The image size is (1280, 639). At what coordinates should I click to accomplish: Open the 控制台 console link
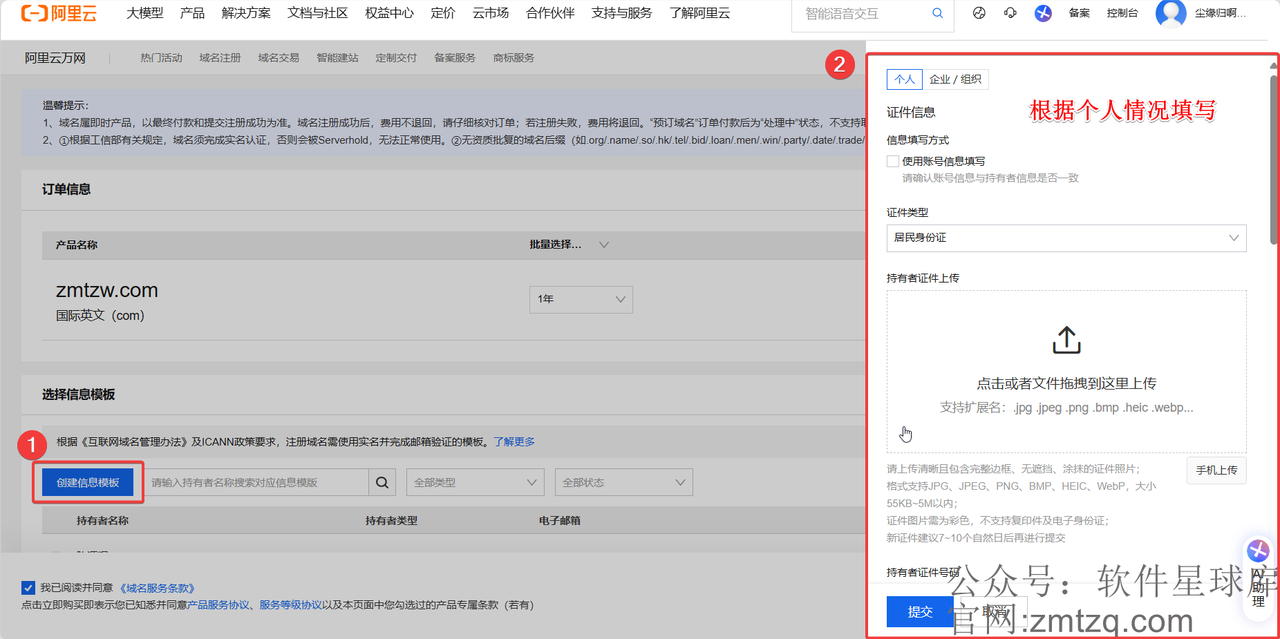point(1122,13)
